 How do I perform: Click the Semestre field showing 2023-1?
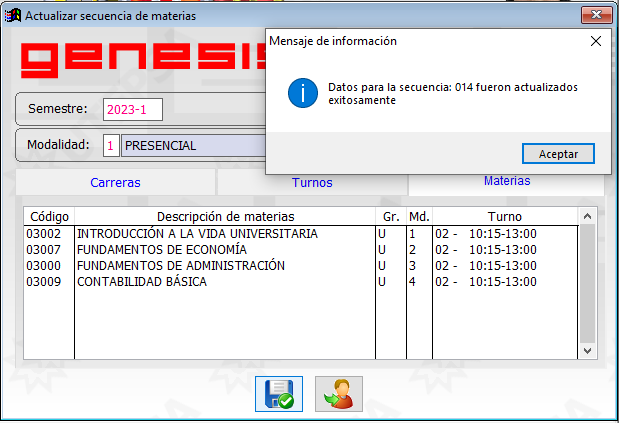[x=133, y=109]
